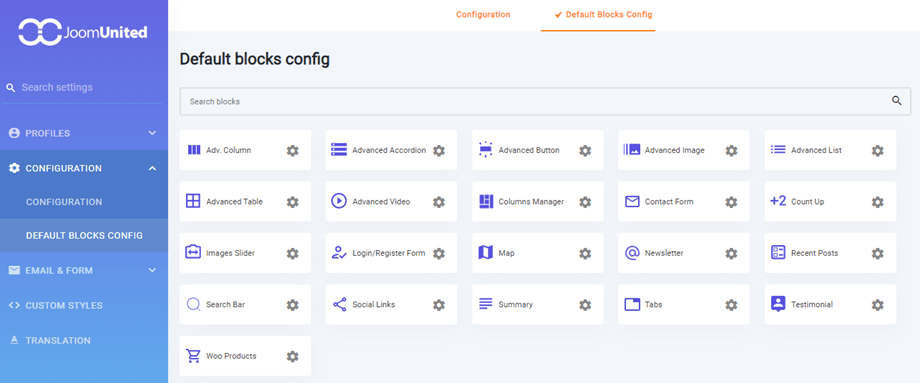Click the Login/Register Form person icon
Image resolution: width=920 pixels, height=383 pixels.
coord(339,252)
